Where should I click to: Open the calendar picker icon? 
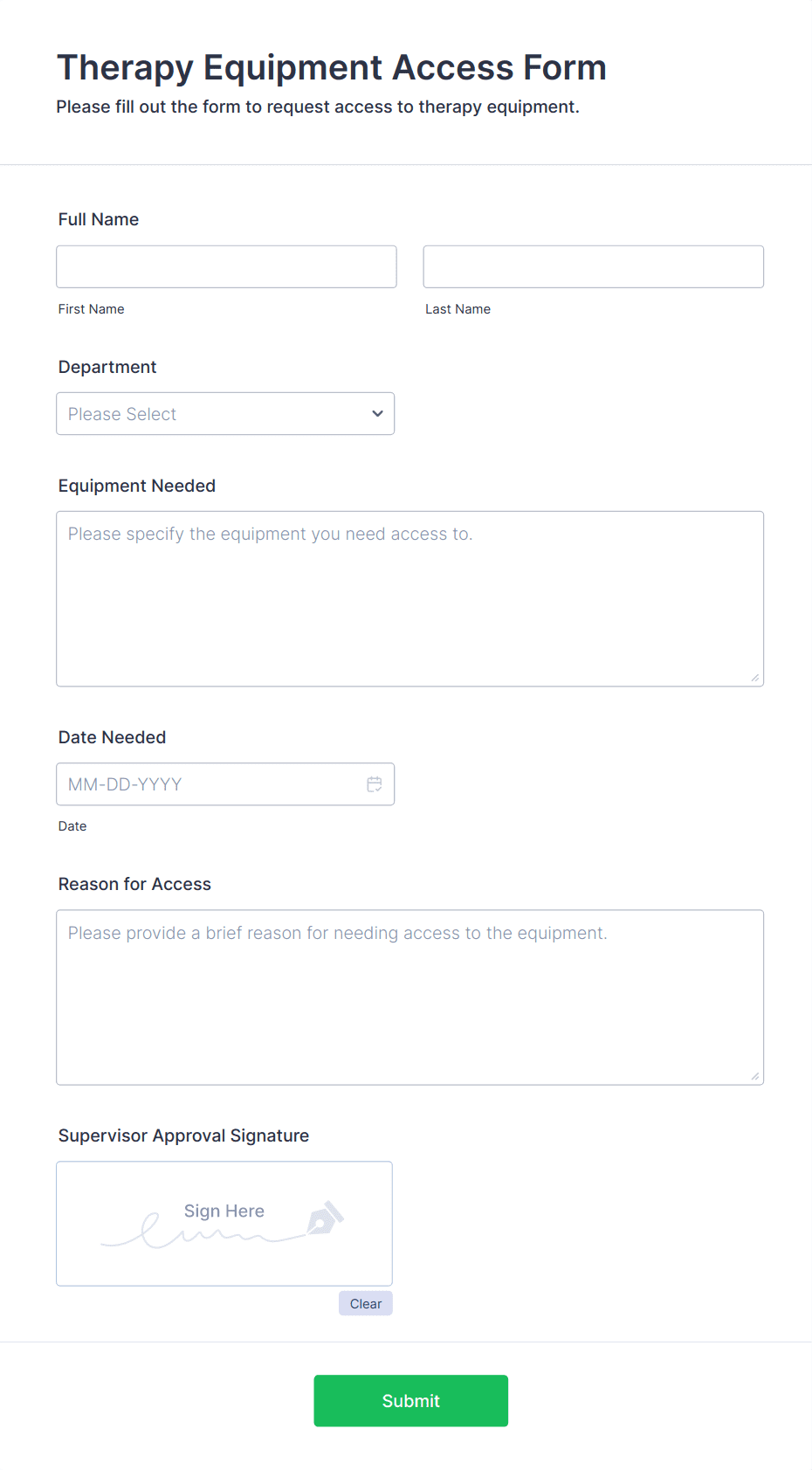pyautogui.click(x=375, y=784)
